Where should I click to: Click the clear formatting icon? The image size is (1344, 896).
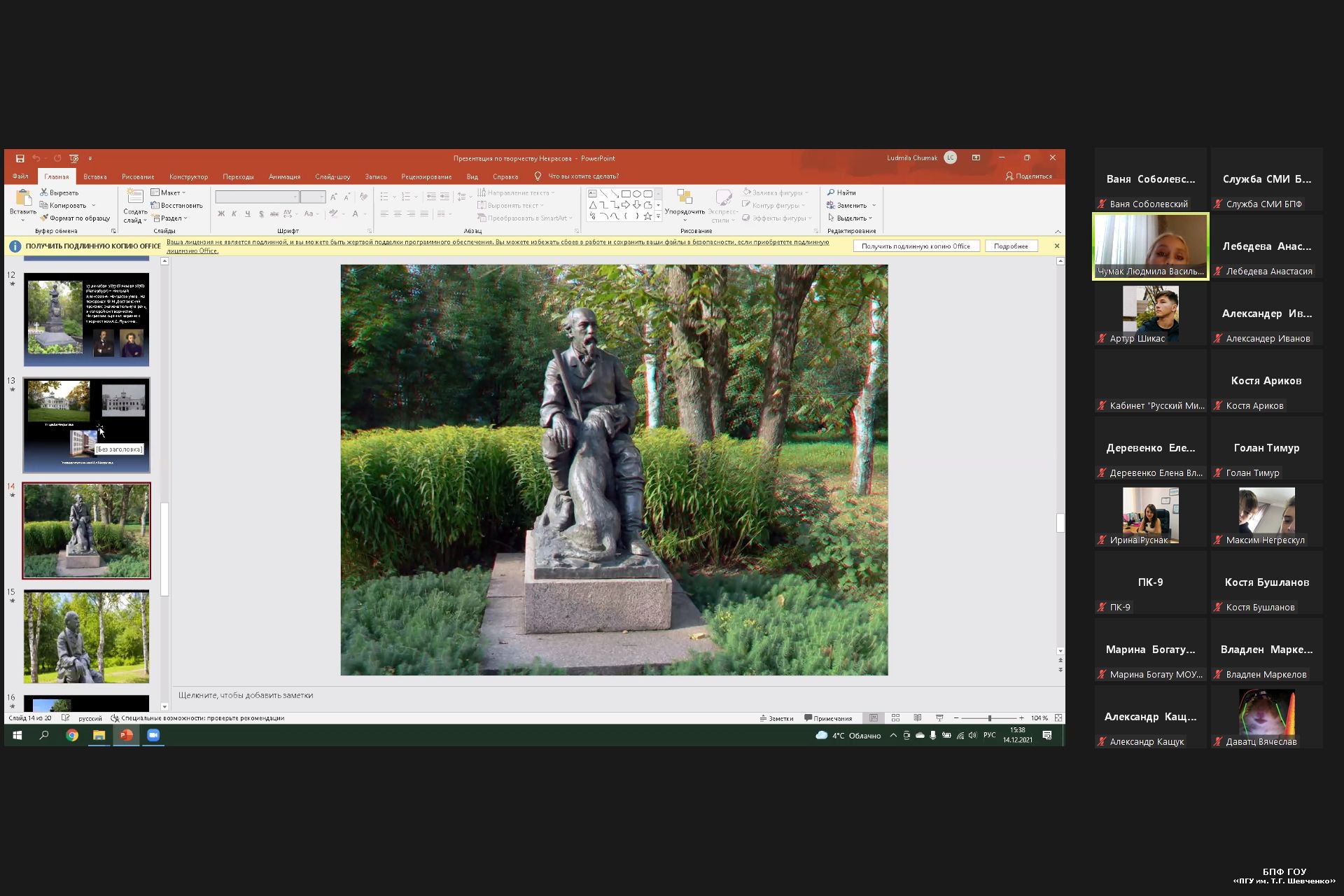(363, 197)
